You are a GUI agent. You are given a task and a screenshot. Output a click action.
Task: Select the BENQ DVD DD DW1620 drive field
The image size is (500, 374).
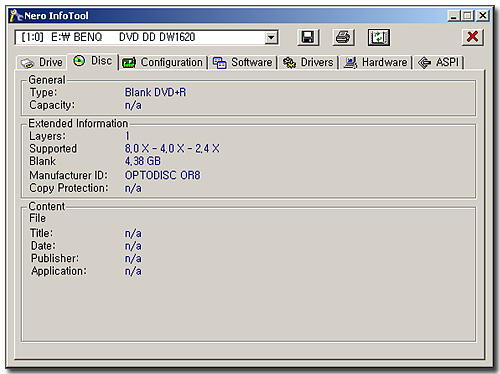[147, 37]
